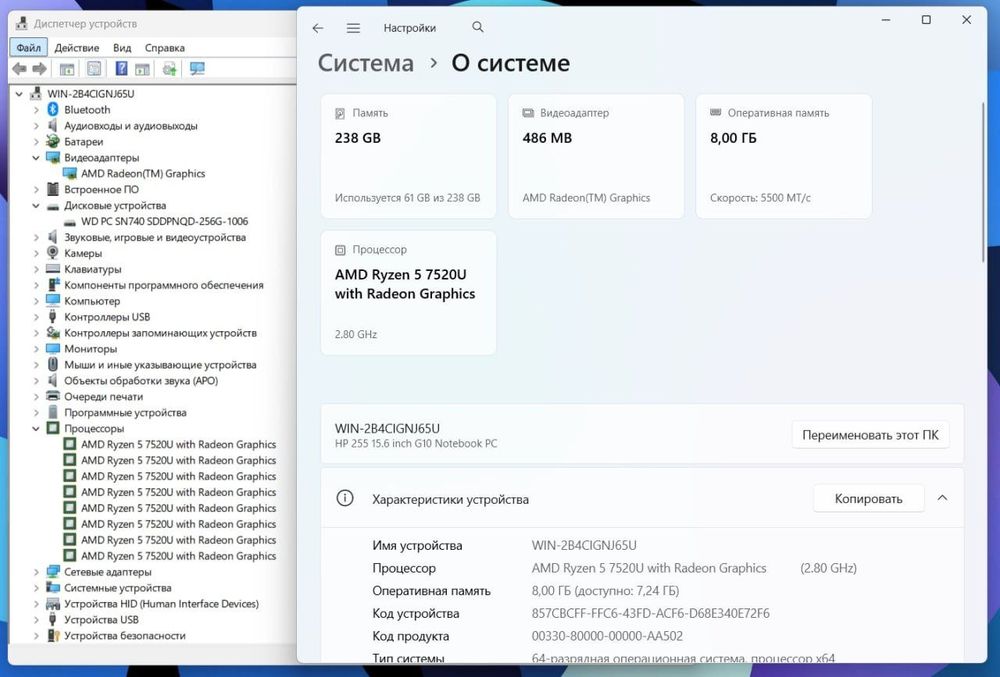Click the Контроллеры USB plug icon
The height and width of the screenshot is (677, 1000).
click(53, 317)
